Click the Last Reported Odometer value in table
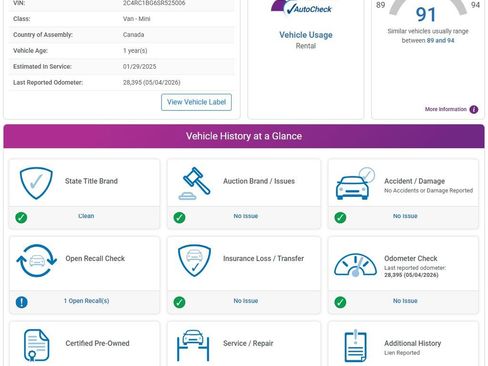This screenshot has width=488, height=366. pos(151,82)
